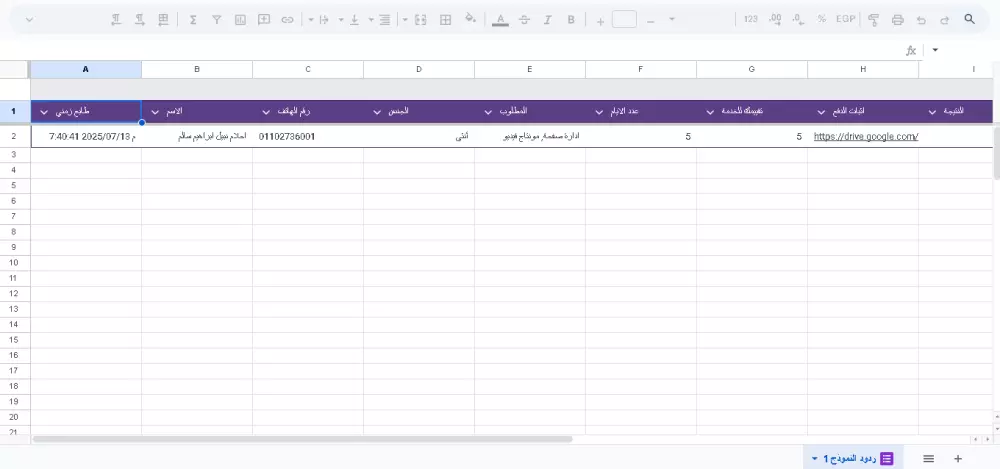Expand the text wrapping arrow
1000x469 pixels.
point(311,20)
